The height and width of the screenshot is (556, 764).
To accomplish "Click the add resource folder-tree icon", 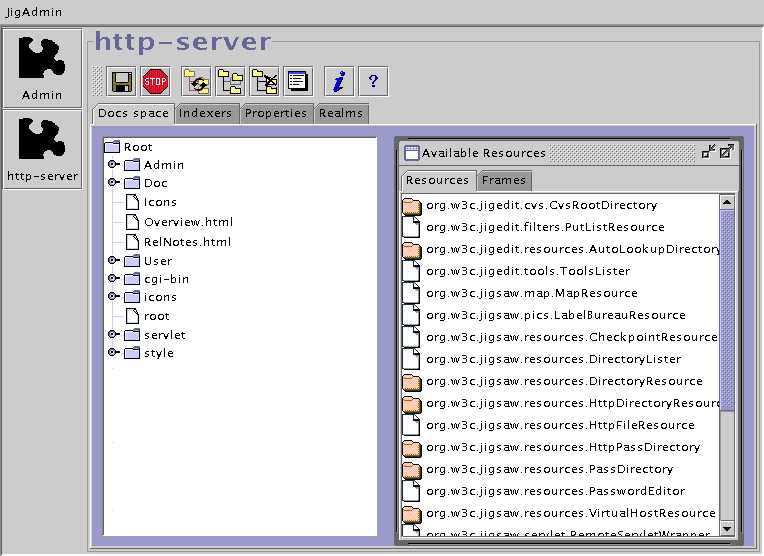I will click(230, 81).
